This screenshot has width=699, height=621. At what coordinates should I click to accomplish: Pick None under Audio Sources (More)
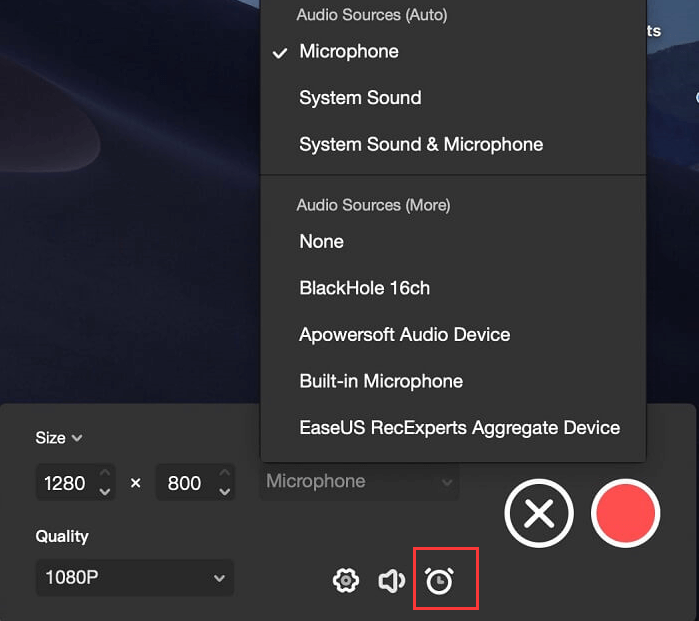tap(453, 242)
